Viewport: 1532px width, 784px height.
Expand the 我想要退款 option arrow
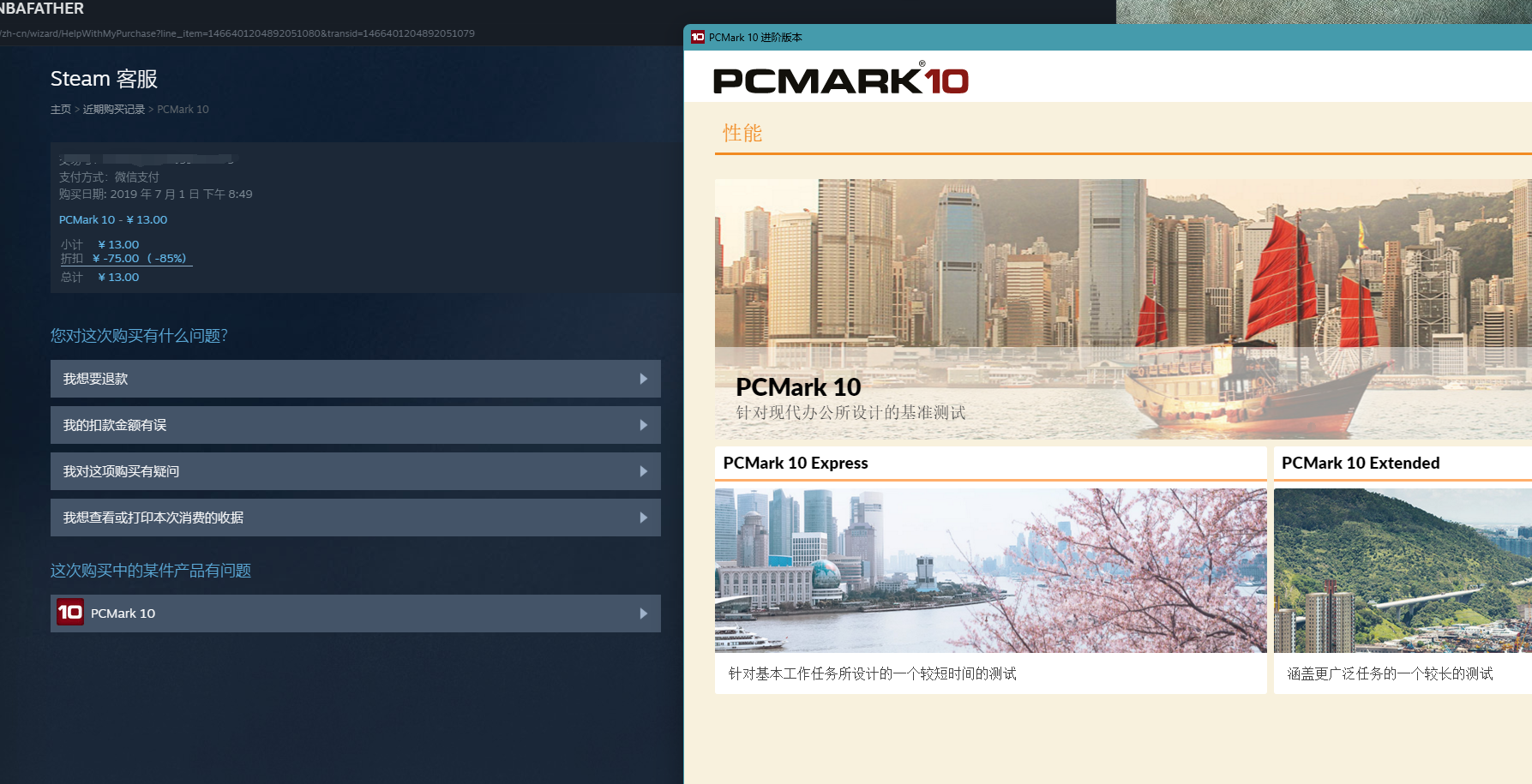[644, 379]
